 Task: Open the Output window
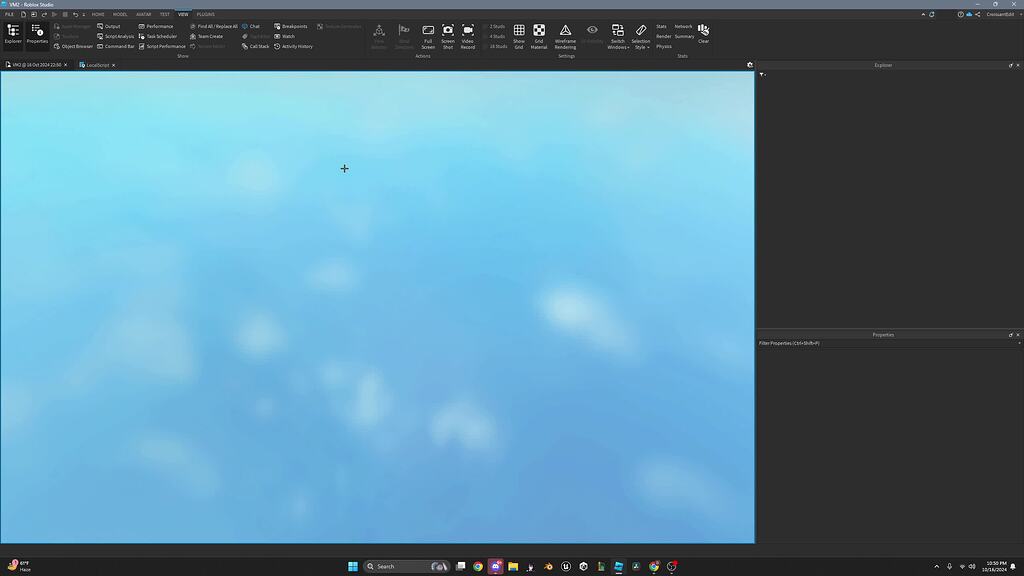(112, 26)
